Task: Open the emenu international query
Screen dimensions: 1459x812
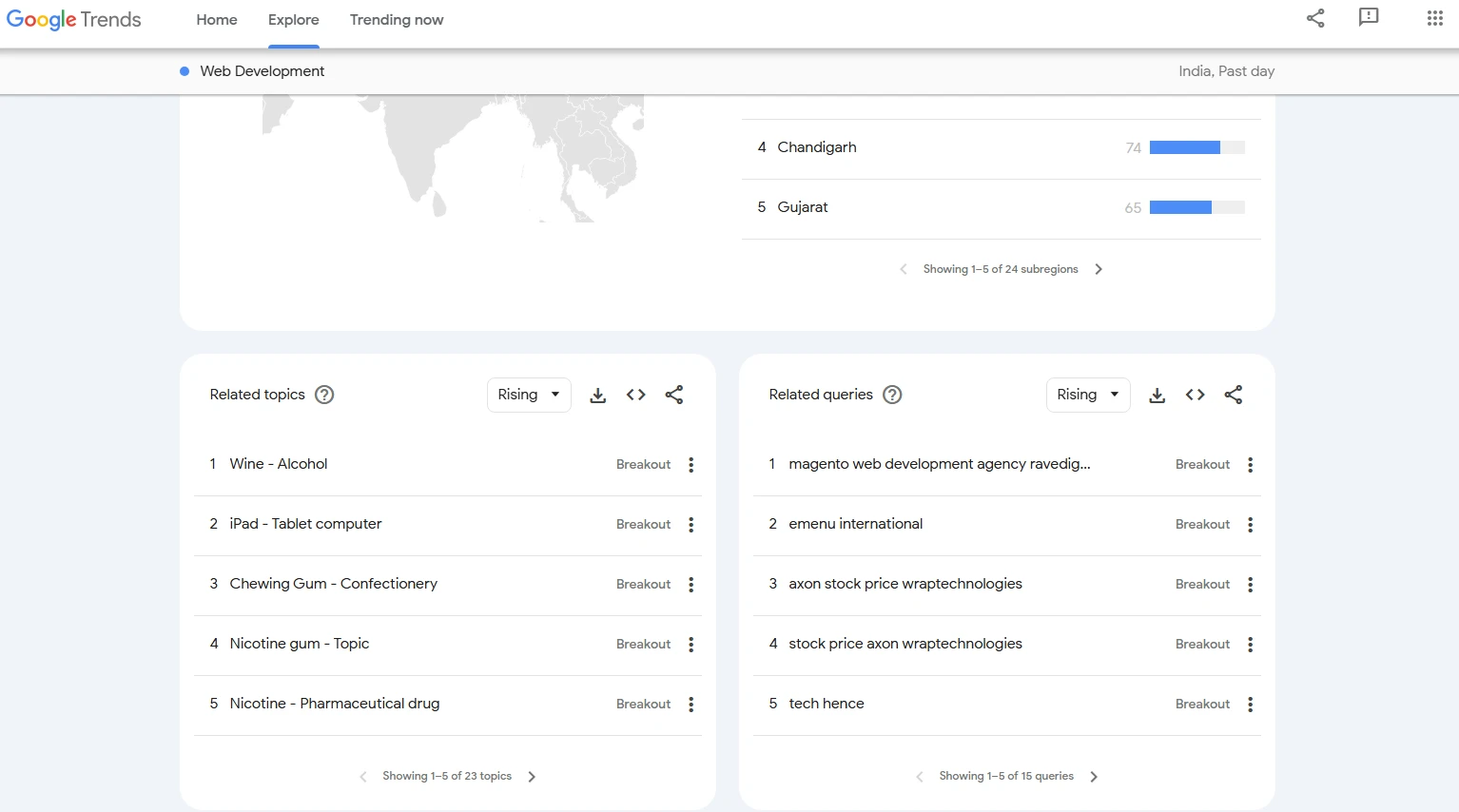Action: 855,524
